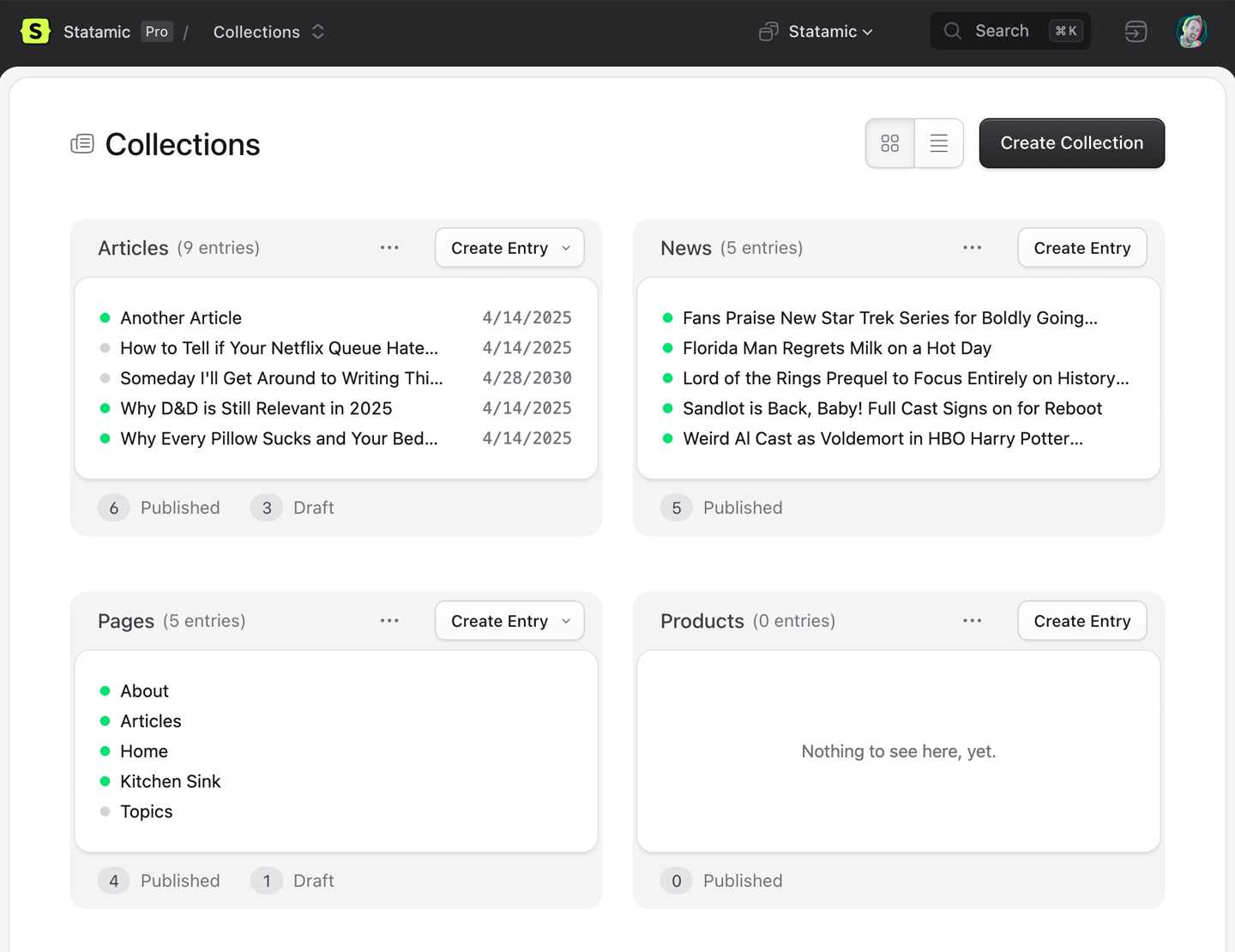The image size is (1235, 952).
Task: Click the Create Collection button
Action: pyautogui.click(x=1072, y=143)
